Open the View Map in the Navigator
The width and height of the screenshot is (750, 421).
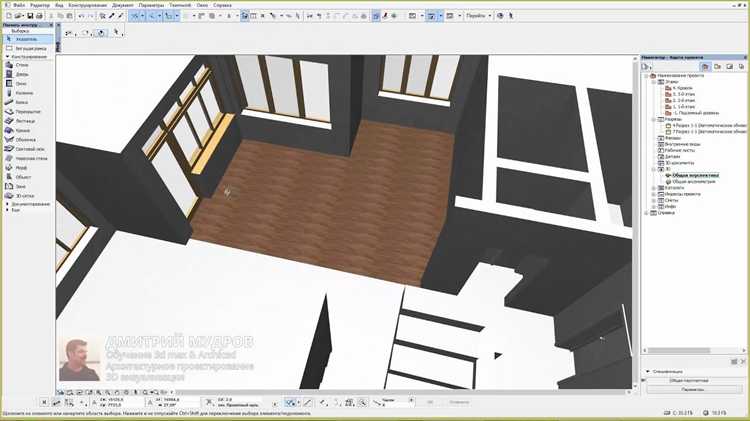click(717, 67)
